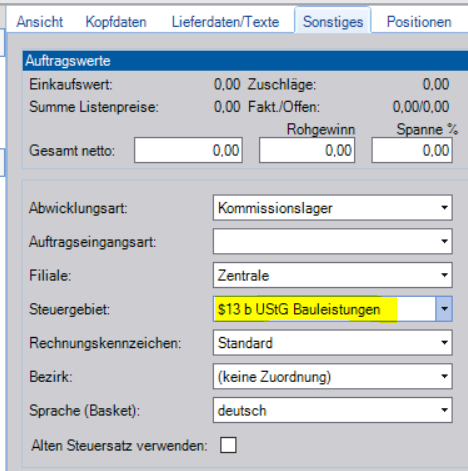Image resolution: width=468 pixels, height=471 pixels.
Task: Expand the Sprache (Basket) dropdown
Action: tap(444, 410)
